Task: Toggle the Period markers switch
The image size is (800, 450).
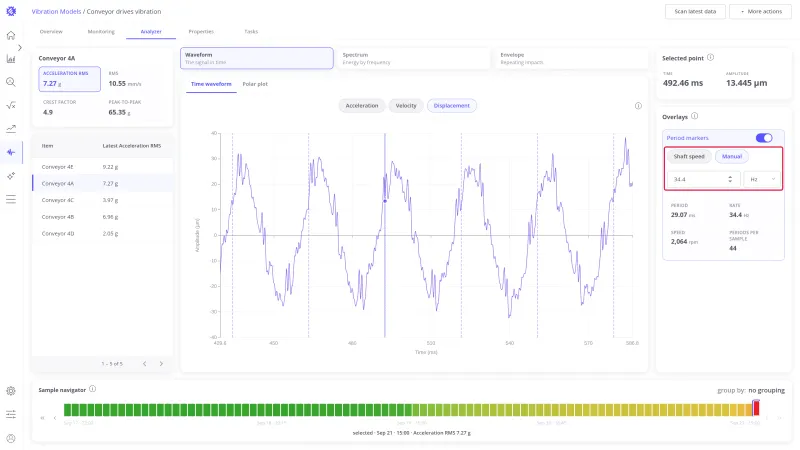Action: [x=764, y=138]
